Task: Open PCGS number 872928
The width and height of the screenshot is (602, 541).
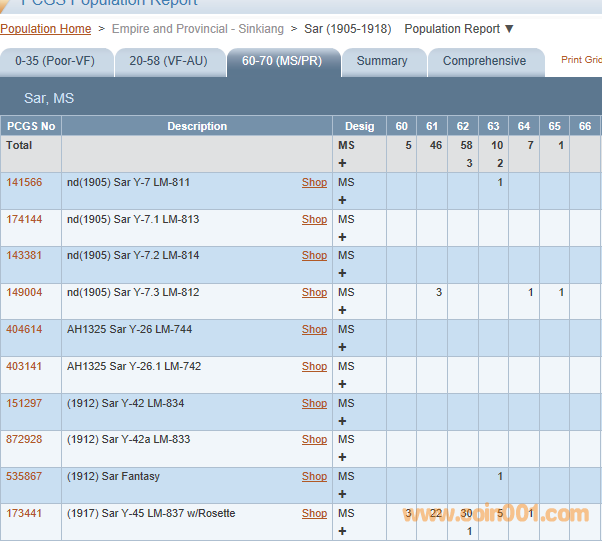Action: click(x=24, y=440)
